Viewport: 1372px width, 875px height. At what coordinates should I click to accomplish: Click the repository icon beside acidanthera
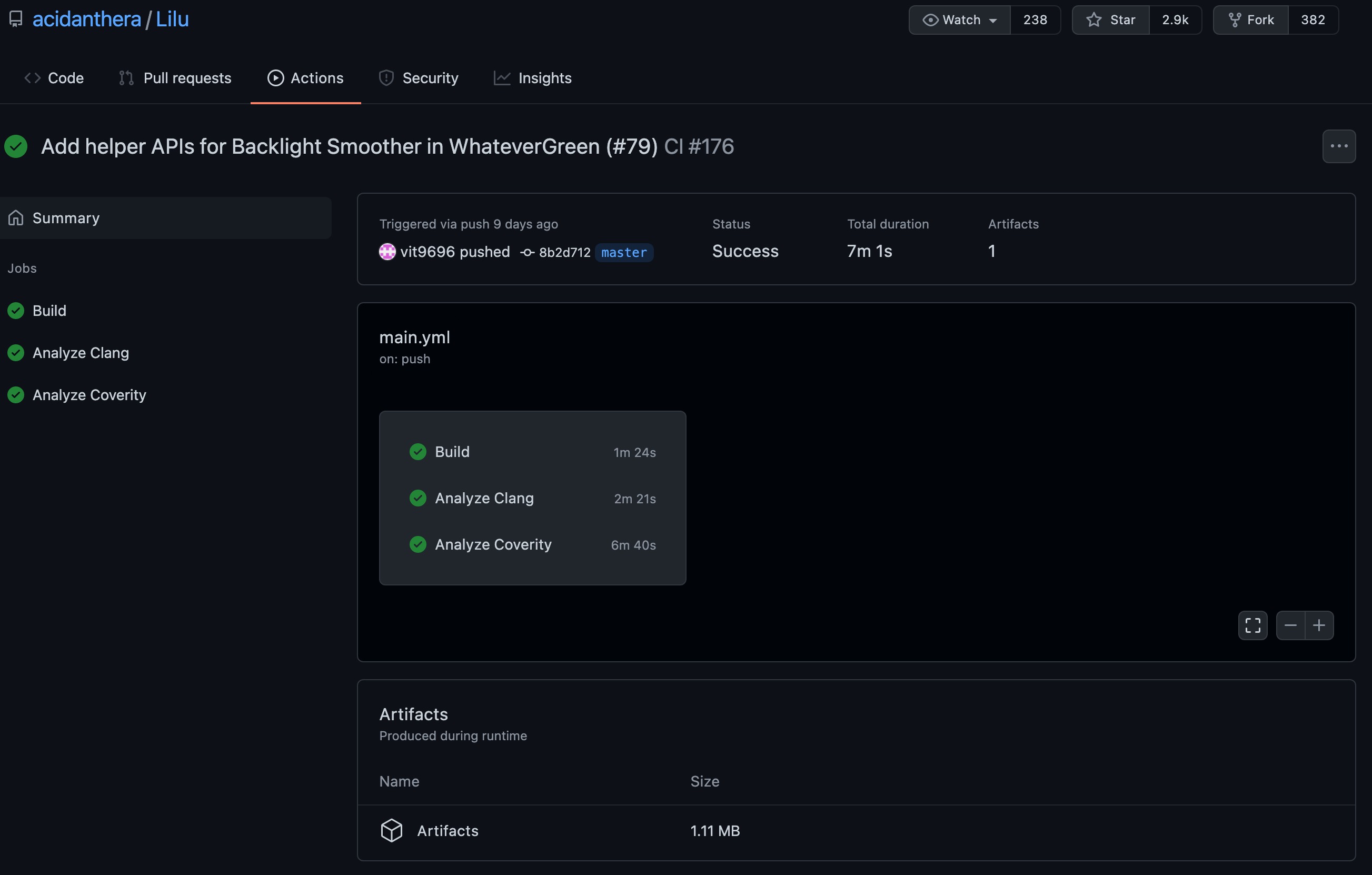[x=16, y=19]
